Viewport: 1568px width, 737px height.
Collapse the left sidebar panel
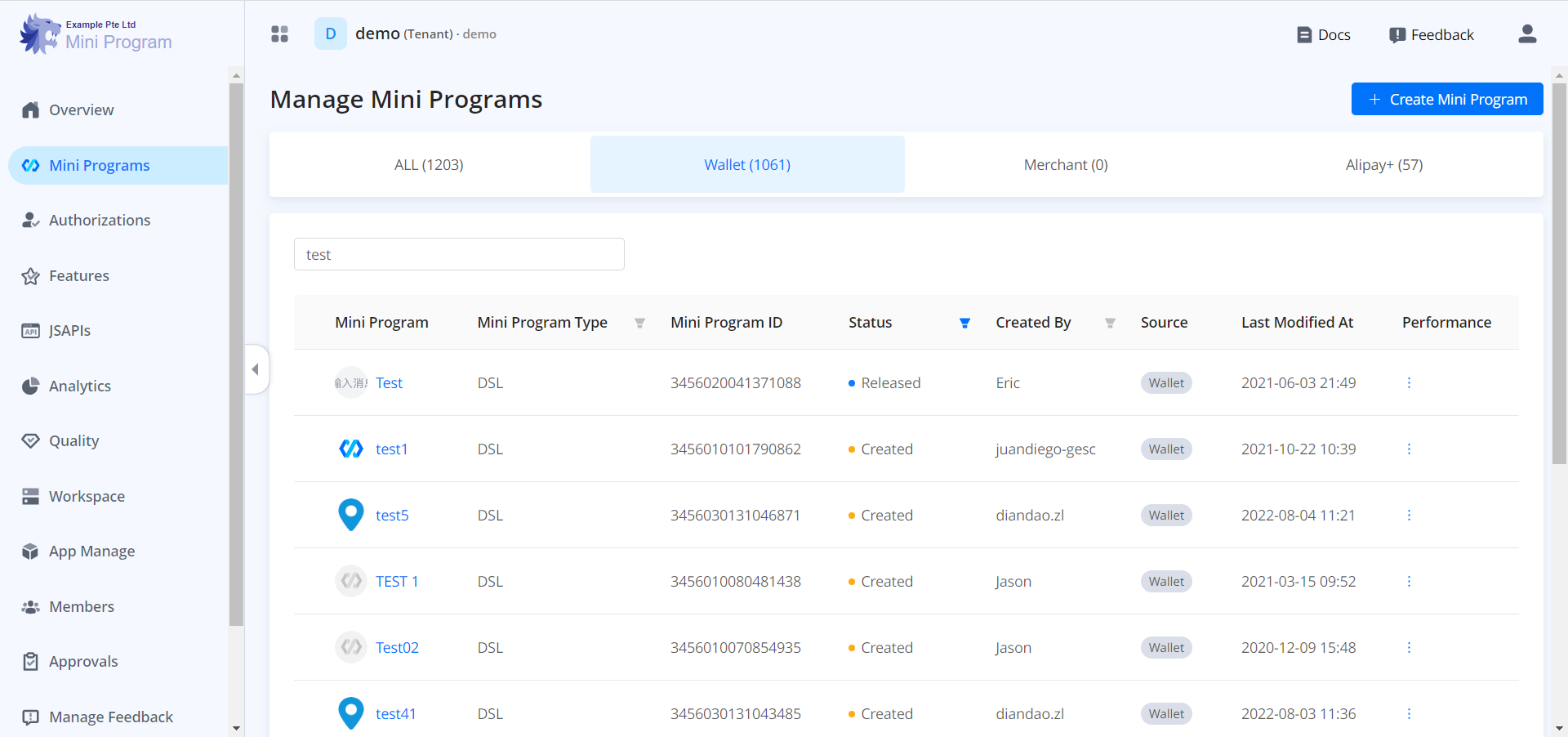click(x=256, y=369)
